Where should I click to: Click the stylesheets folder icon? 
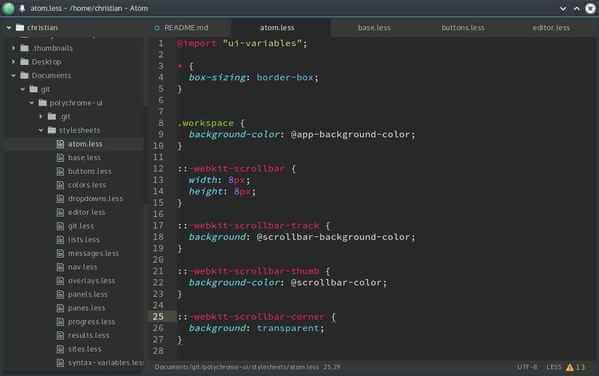coord(52,130)
